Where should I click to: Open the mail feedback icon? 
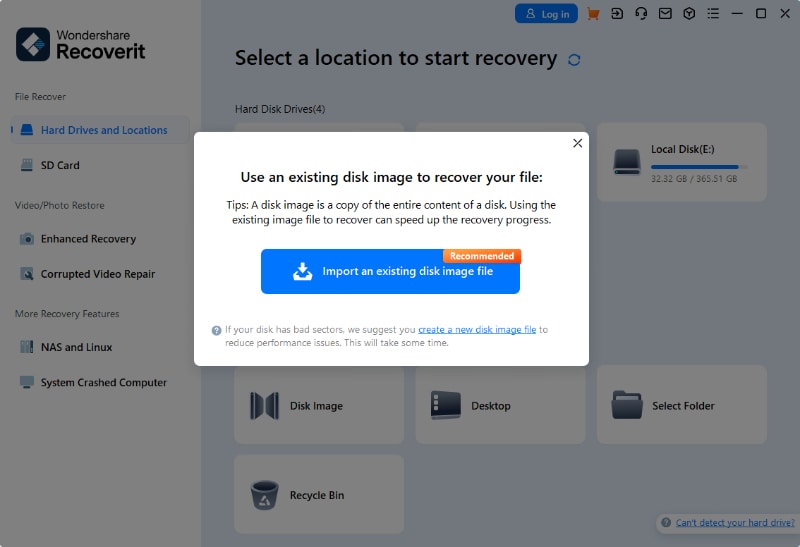(x=665, y=14)
